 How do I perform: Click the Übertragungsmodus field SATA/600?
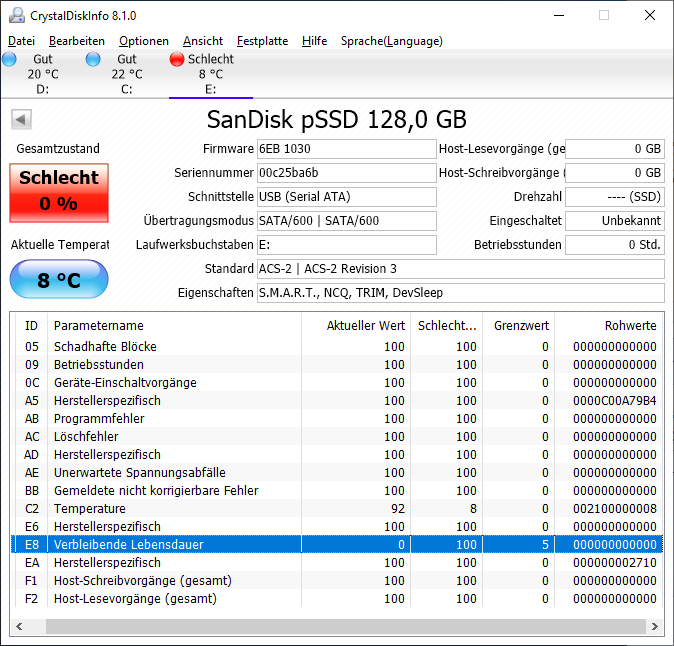click(x=347, y=221)
